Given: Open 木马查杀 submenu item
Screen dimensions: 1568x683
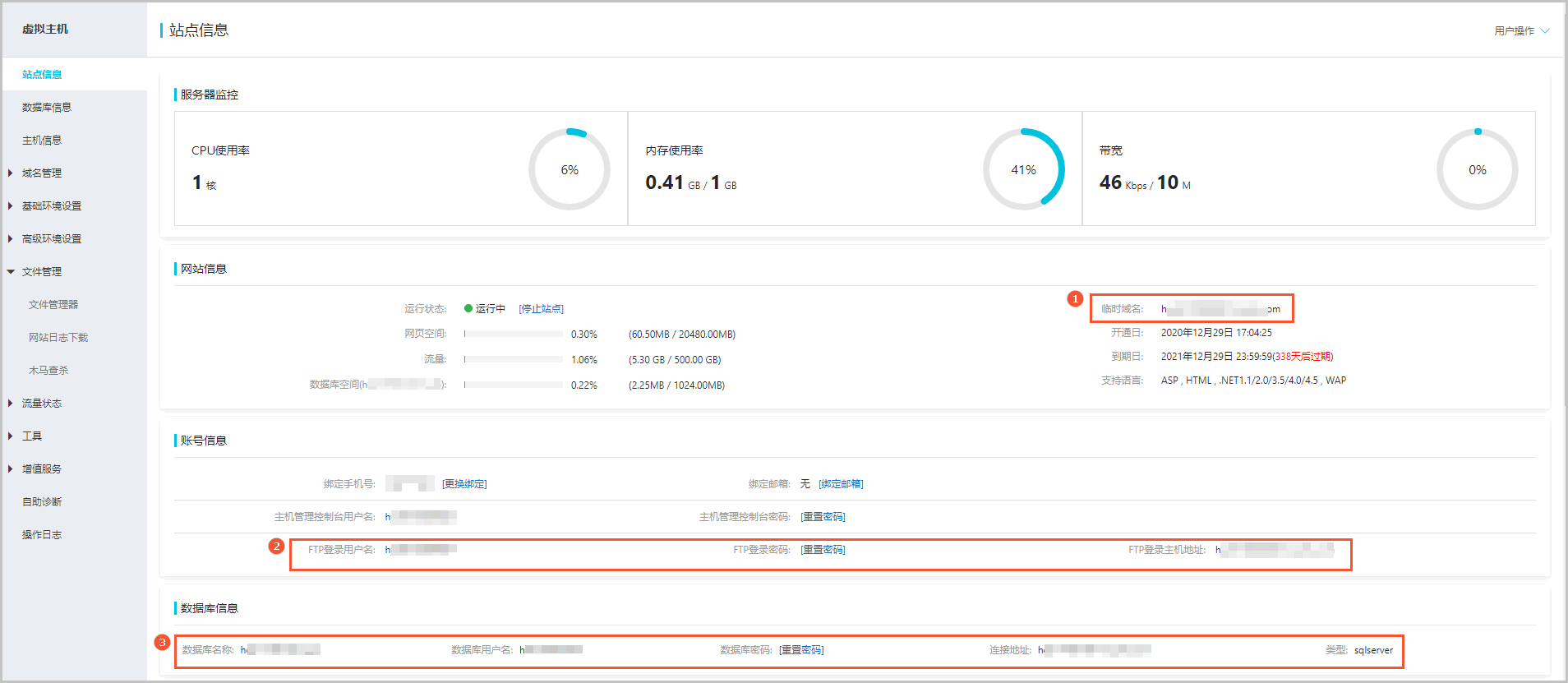Looking at the screenshot, I should [48, 370].
